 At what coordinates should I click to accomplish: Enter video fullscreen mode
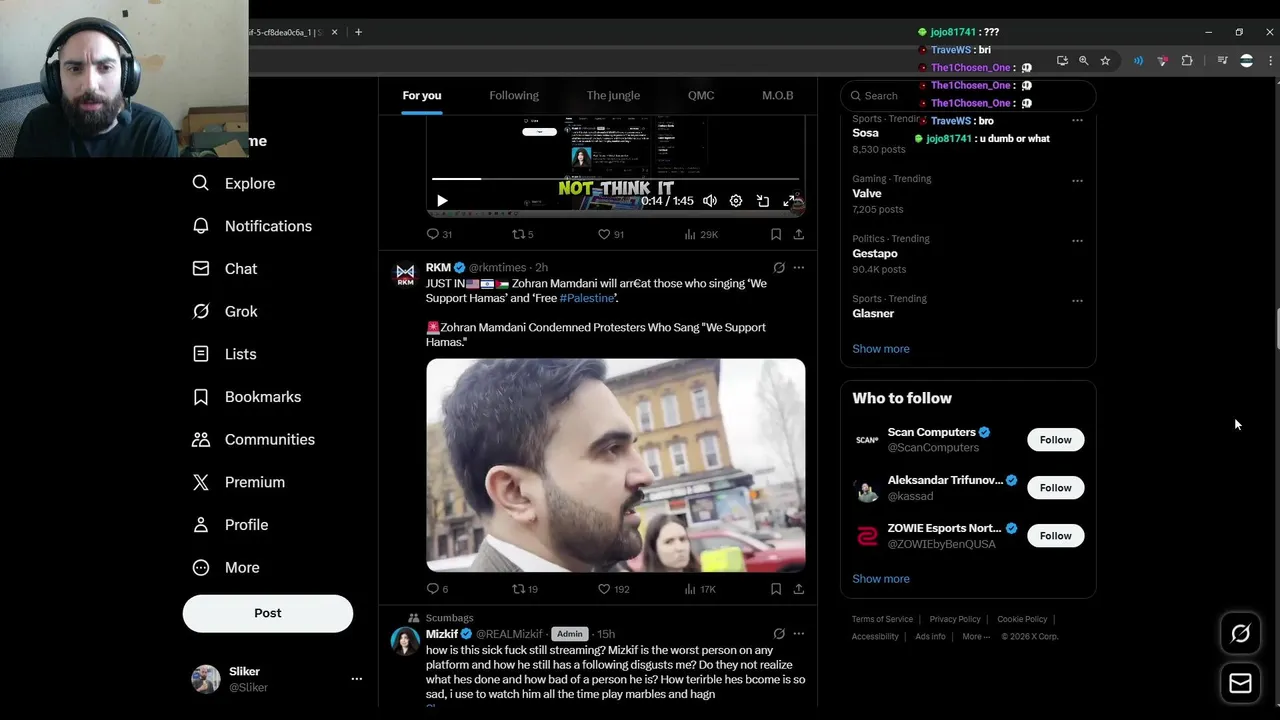789,201
